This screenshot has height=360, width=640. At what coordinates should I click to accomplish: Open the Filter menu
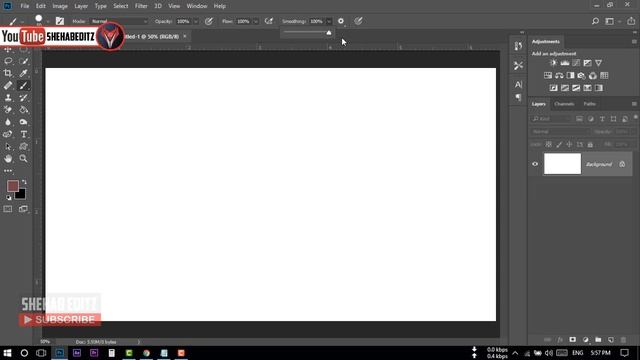click(141, 6)
